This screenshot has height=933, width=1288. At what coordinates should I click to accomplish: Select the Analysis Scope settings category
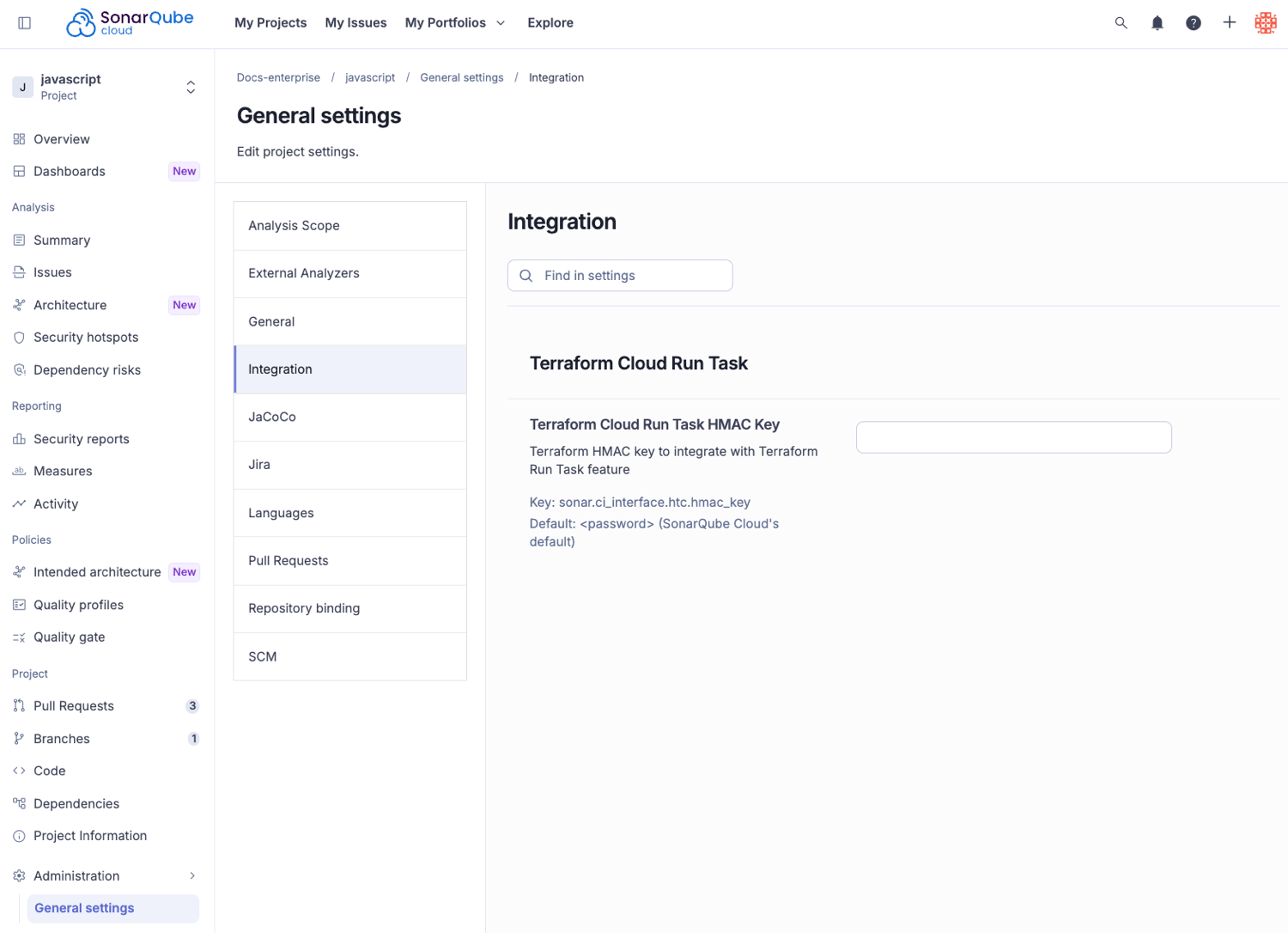tap(350, 226)
